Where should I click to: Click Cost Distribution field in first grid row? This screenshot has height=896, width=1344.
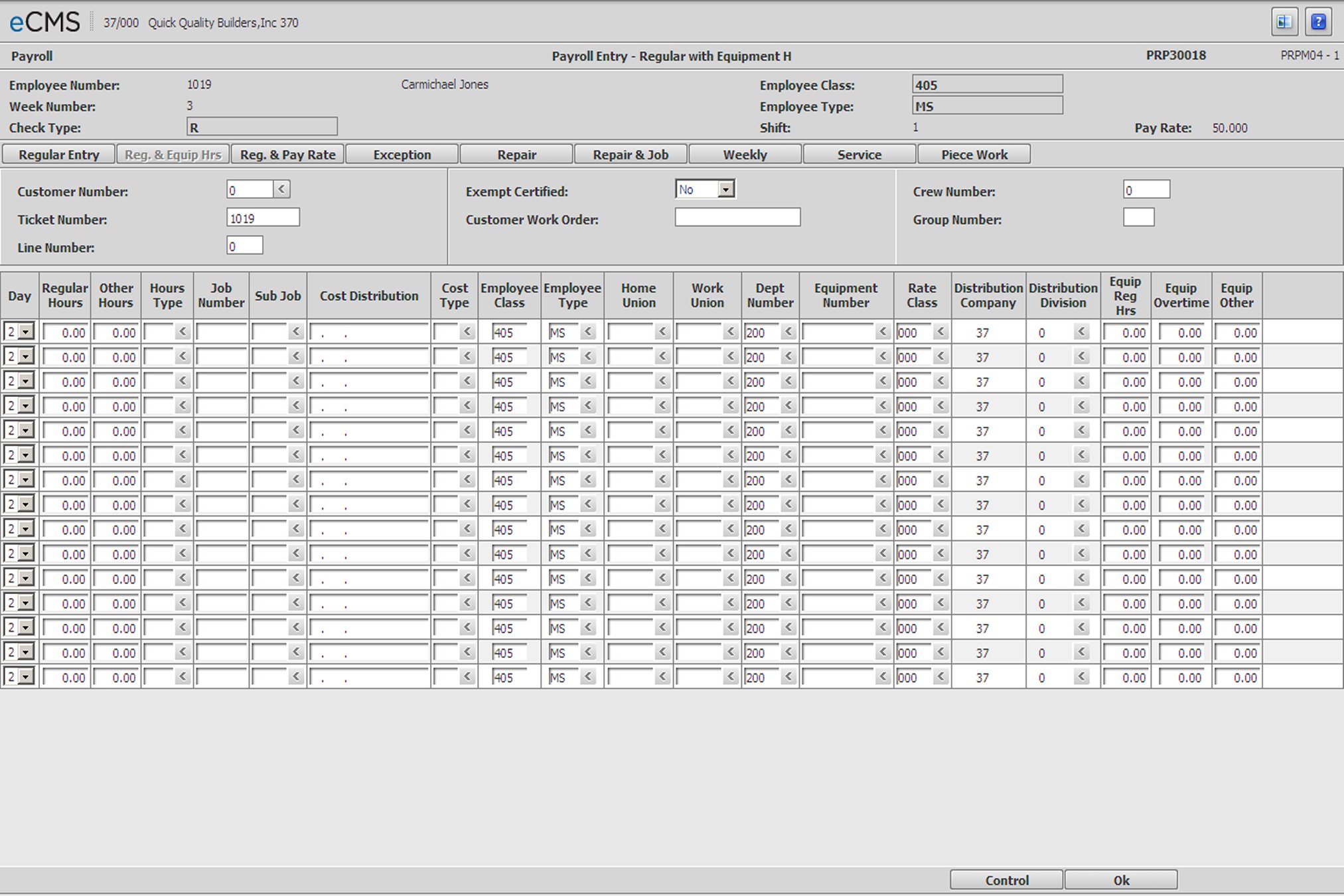click(368, 332)
